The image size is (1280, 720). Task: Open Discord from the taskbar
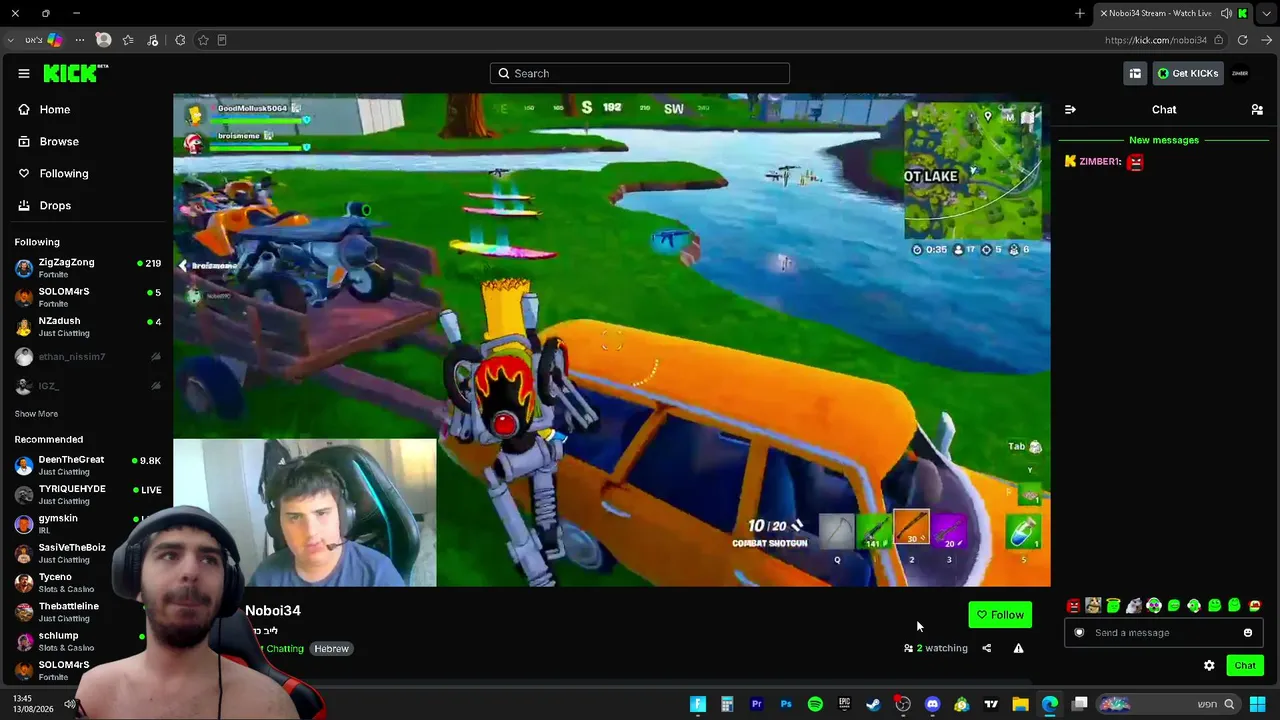pos(932,704)
